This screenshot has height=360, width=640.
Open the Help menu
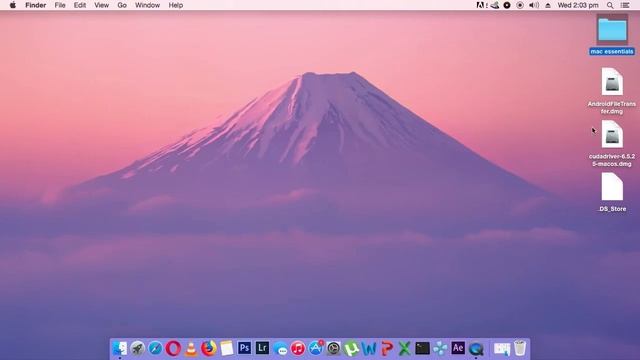176,5
